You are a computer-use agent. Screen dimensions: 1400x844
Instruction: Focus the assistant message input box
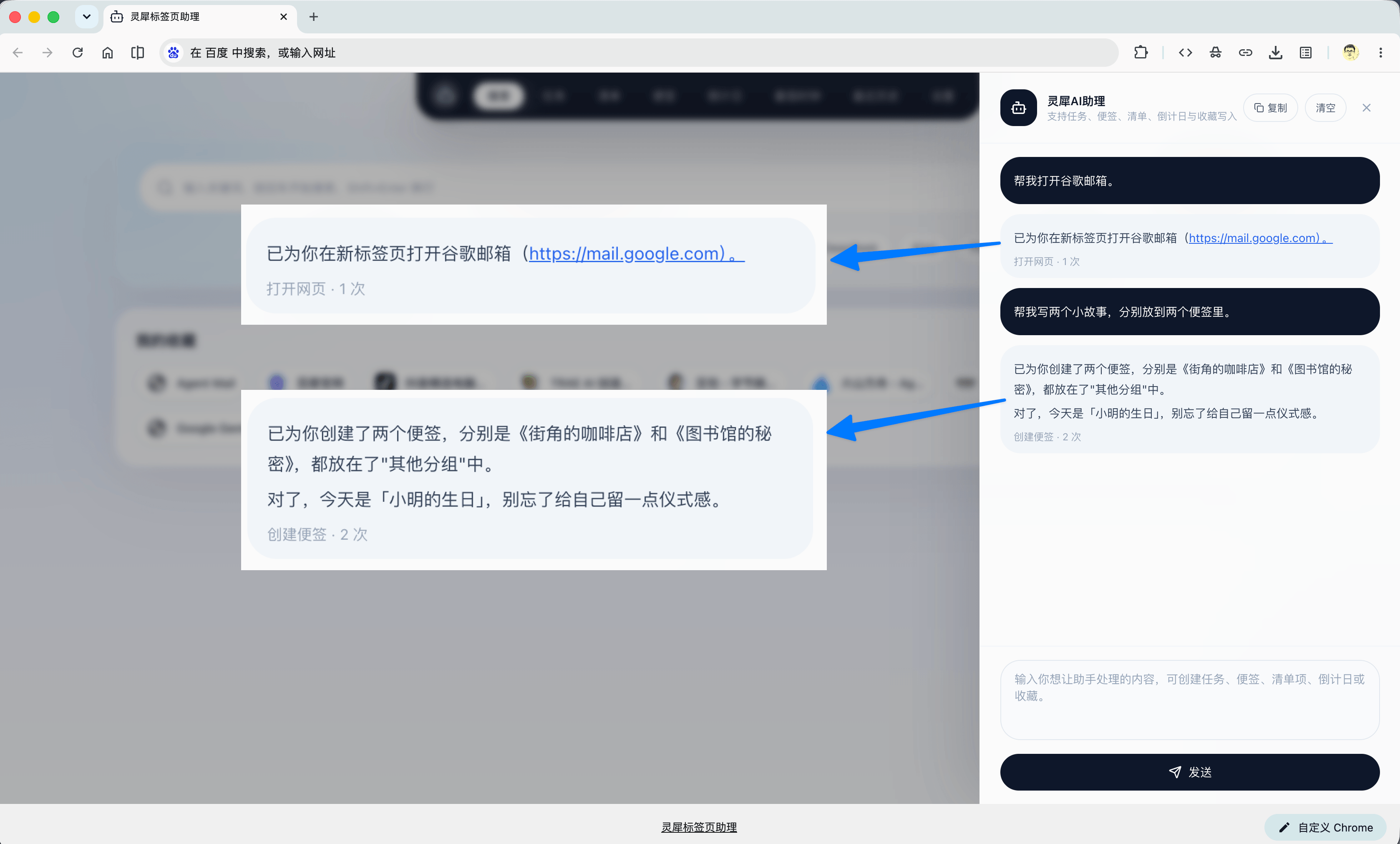click(x=1190, y=700)
